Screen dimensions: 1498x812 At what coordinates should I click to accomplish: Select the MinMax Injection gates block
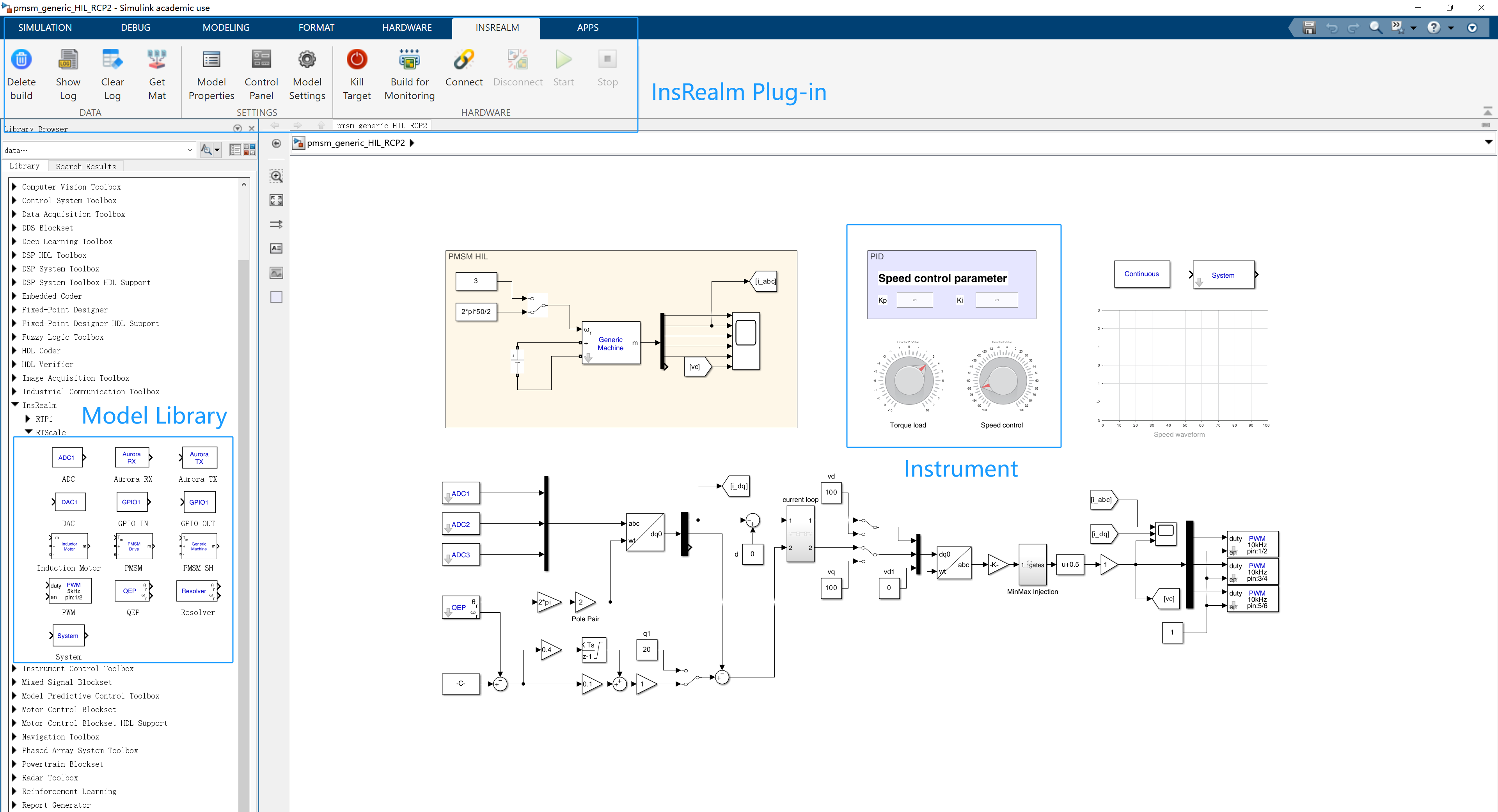tap(1033, 564)
